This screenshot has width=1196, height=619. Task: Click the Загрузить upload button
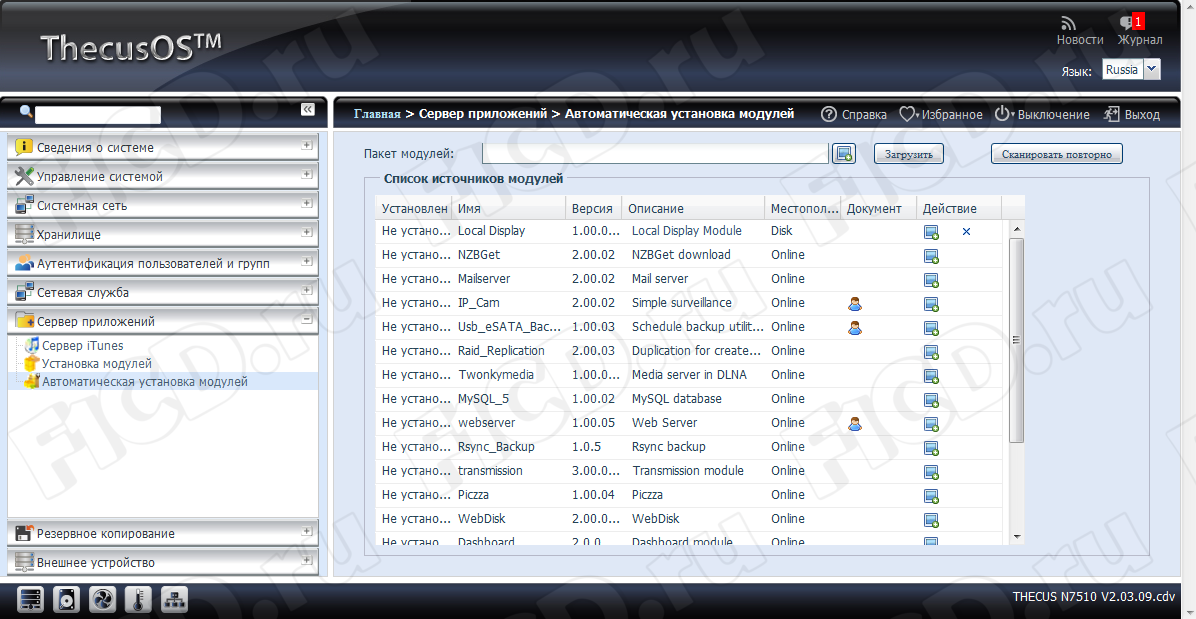pyautogui.click(x=908, y=154)
